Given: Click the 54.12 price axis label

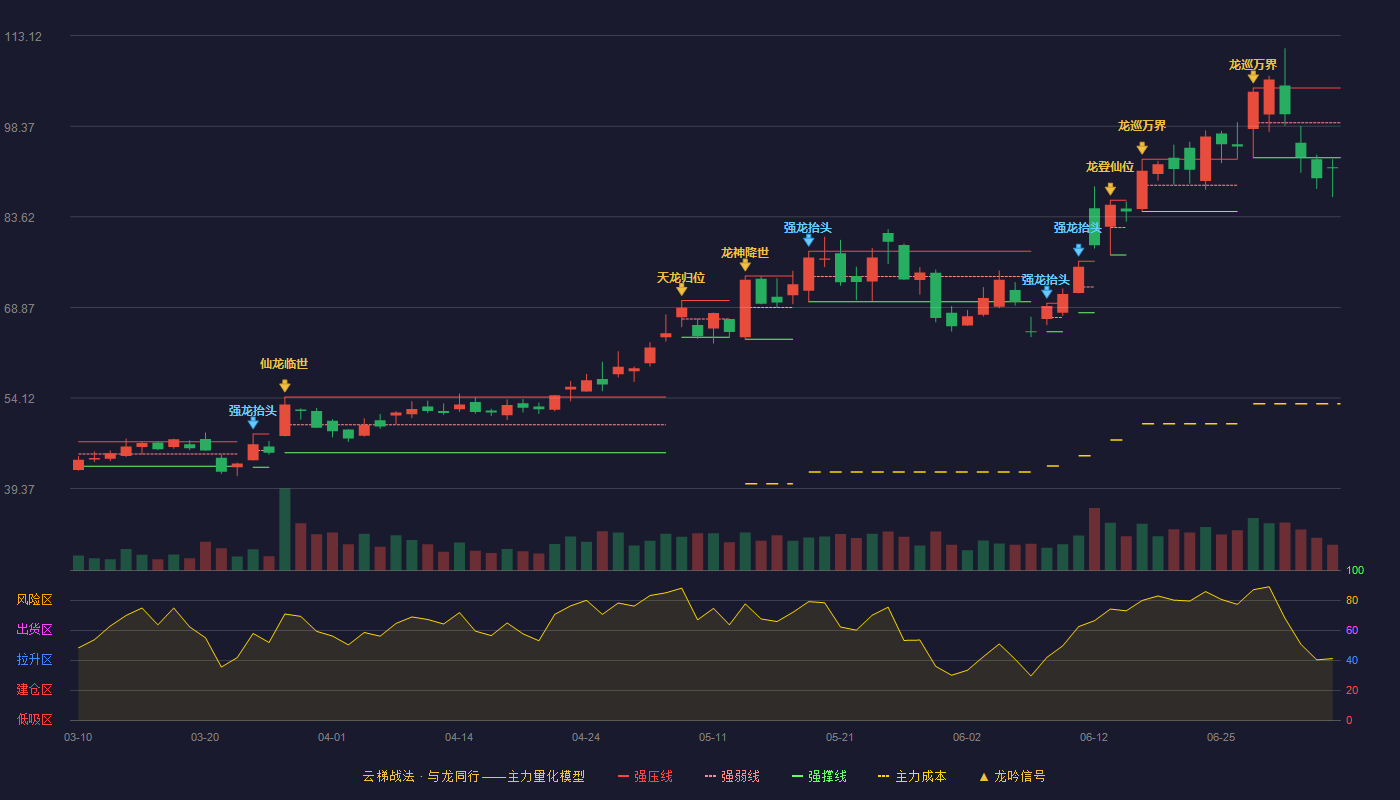Looking at the screenshot, I should [21, 399].
